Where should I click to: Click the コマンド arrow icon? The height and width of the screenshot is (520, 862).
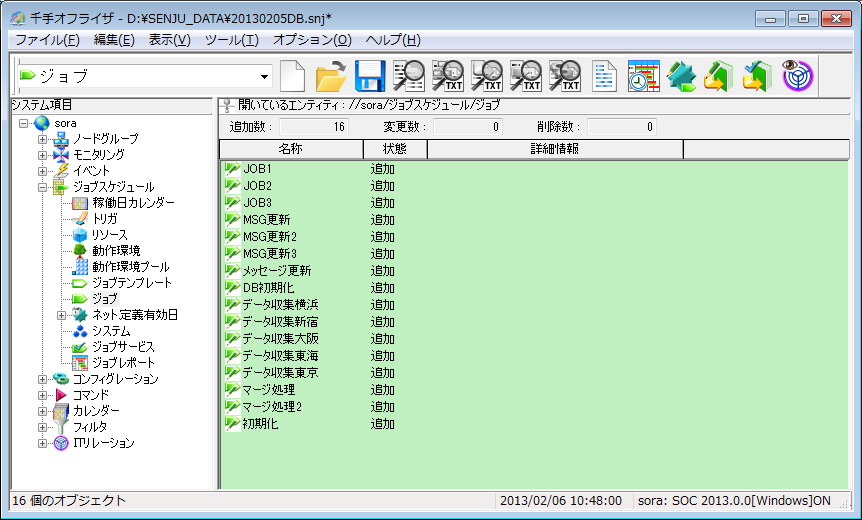tap(60, 395)
